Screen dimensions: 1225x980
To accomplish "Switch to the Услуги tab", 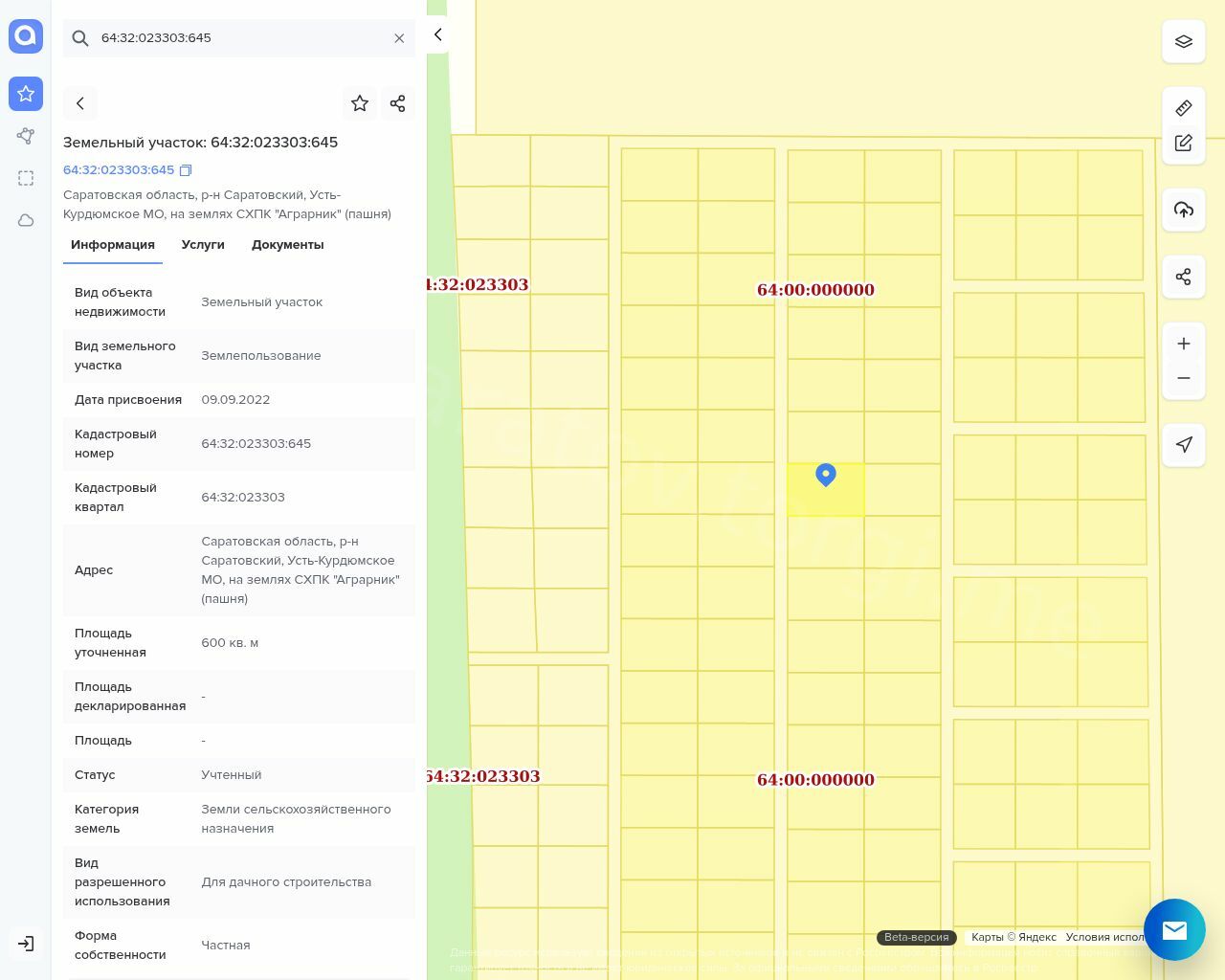I will pyautogui.click(x=203, y=245).
